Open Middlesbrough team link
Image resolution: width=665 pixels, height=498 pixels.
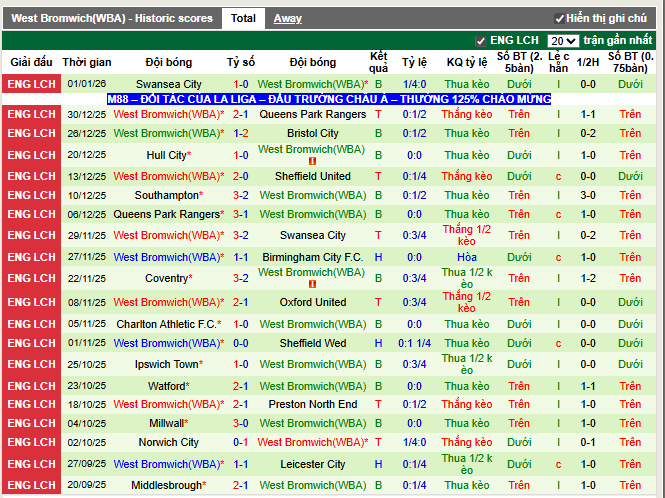click(x=166, y=485)
